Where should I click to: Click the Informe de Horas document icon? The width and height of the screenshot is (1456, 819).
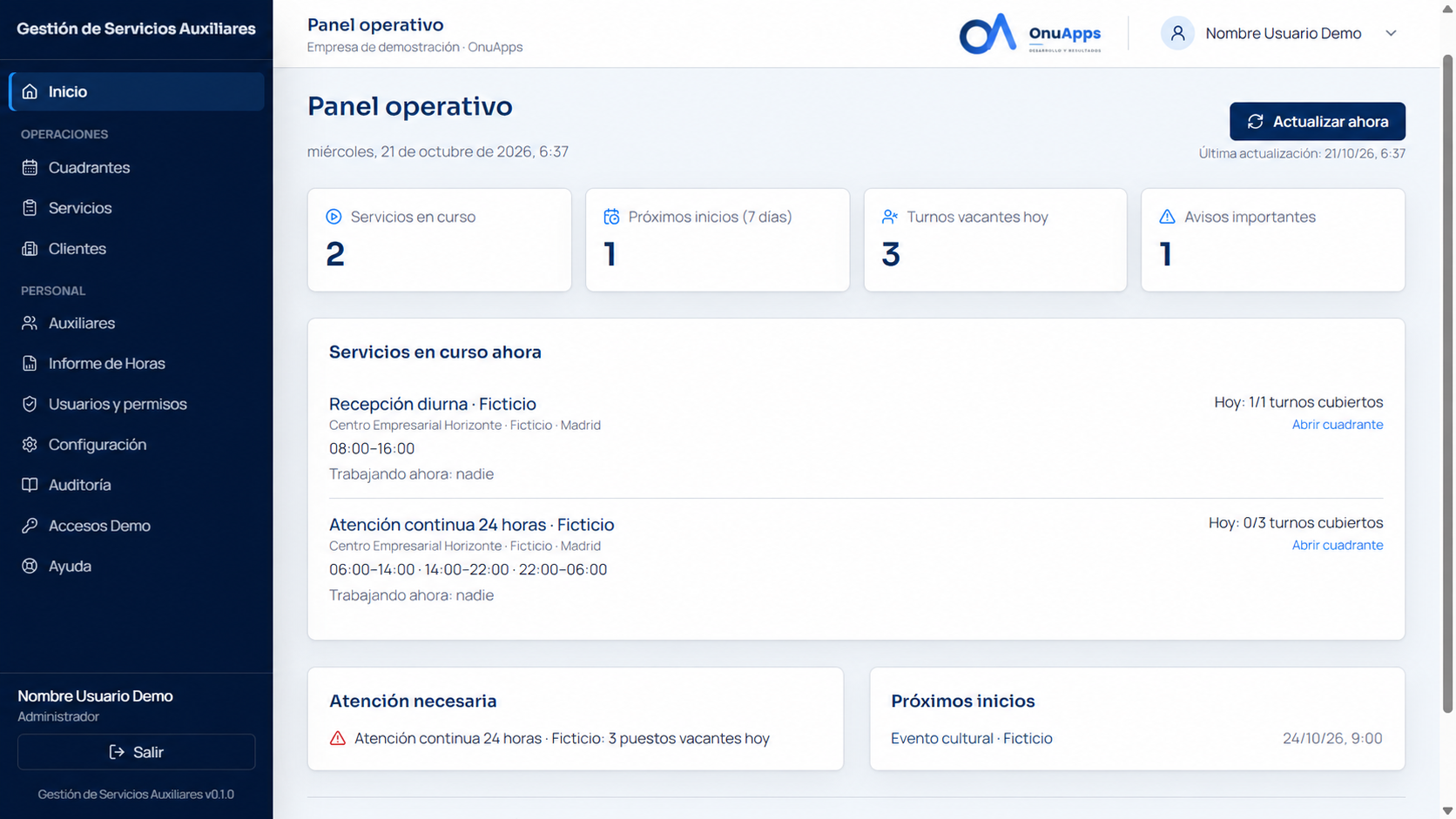(30, 363)
